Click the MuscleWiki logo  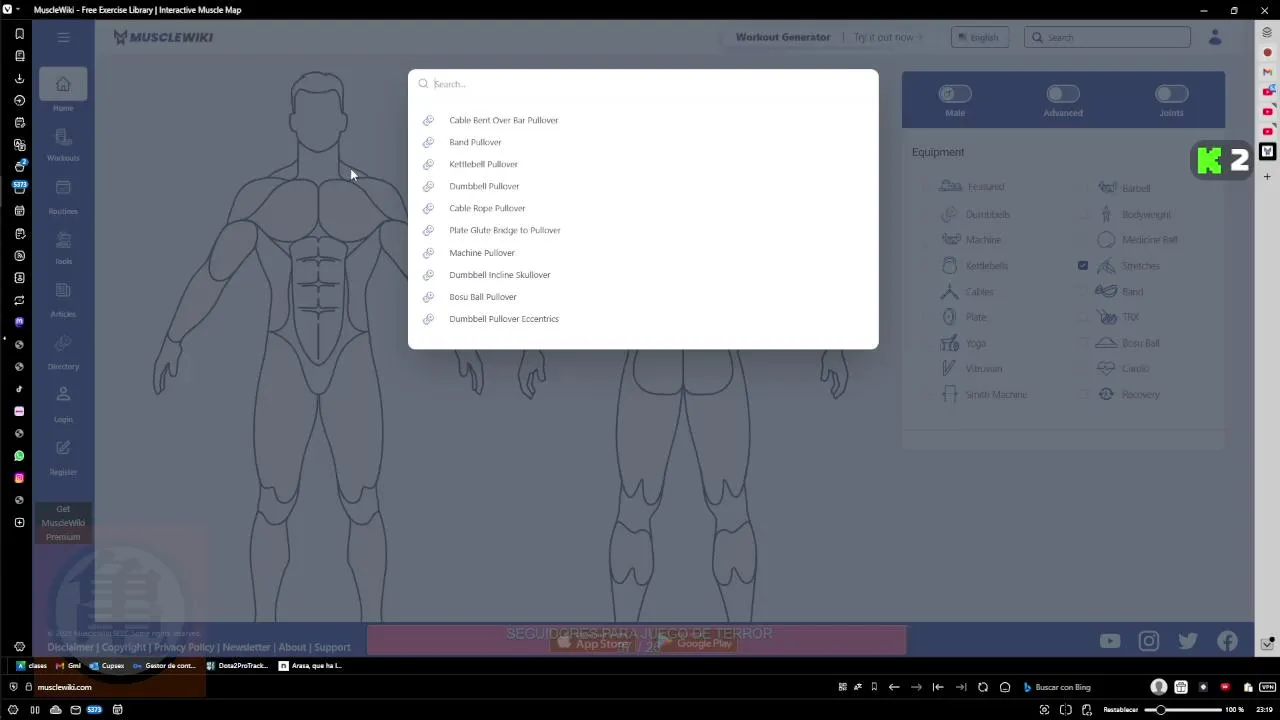(x=163, y=37)
